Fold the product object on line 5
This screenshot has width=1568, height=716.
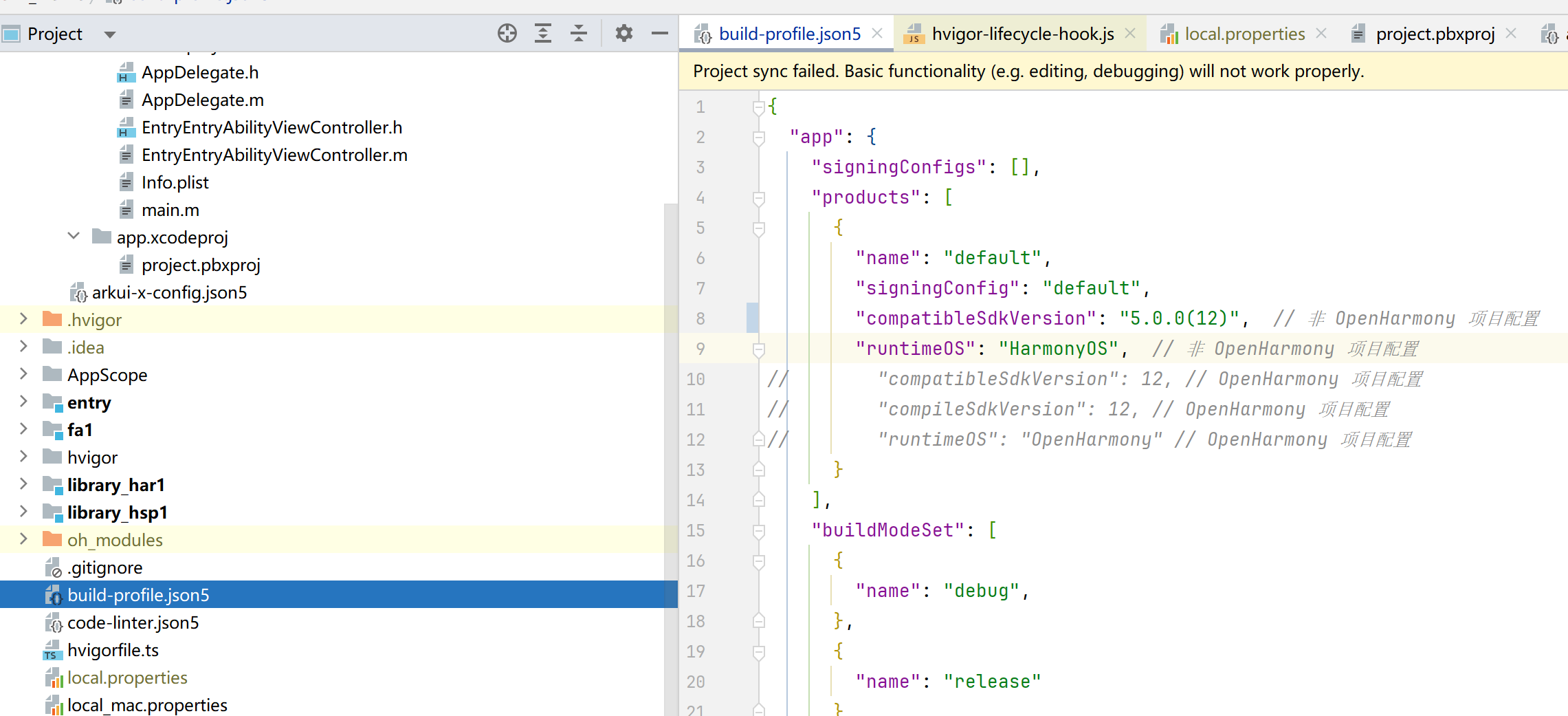758,228
